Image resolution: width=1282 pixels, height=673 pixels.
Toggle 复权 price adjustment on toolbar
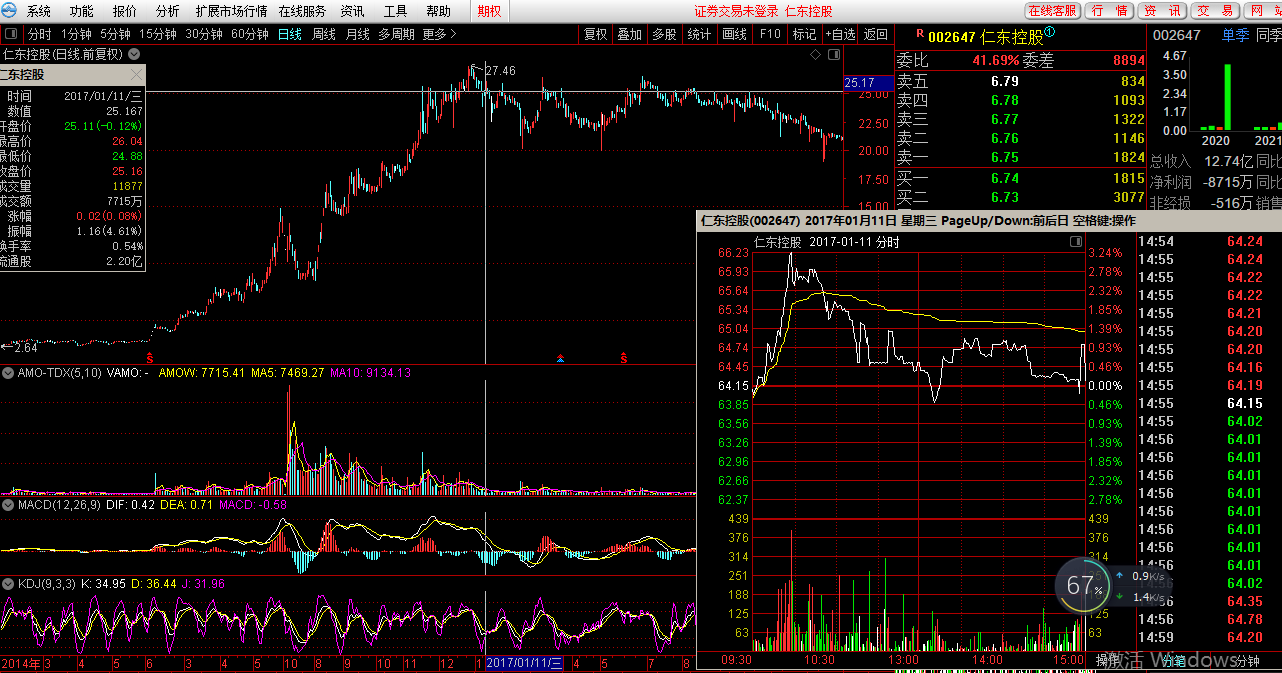pos(595,34)
